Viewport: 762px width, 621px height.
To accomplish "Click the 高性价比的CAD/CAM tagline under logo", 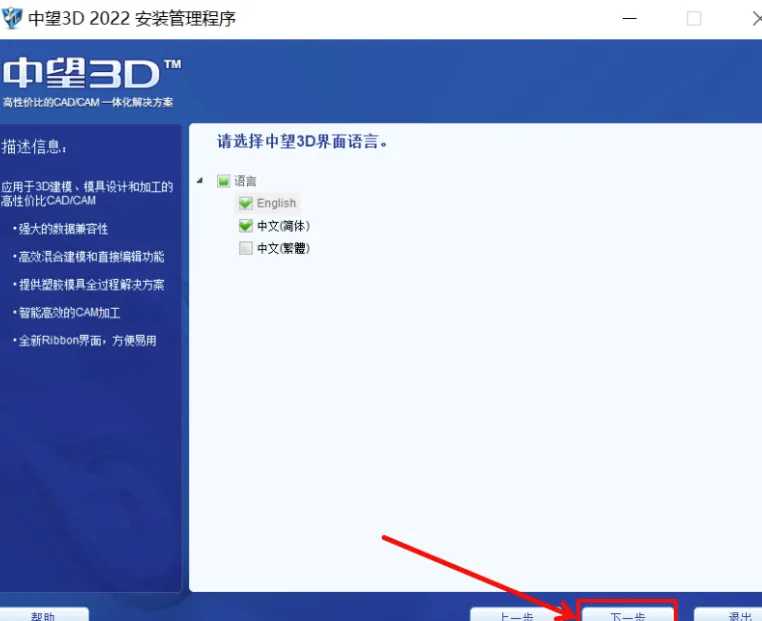I will [87, 102].
